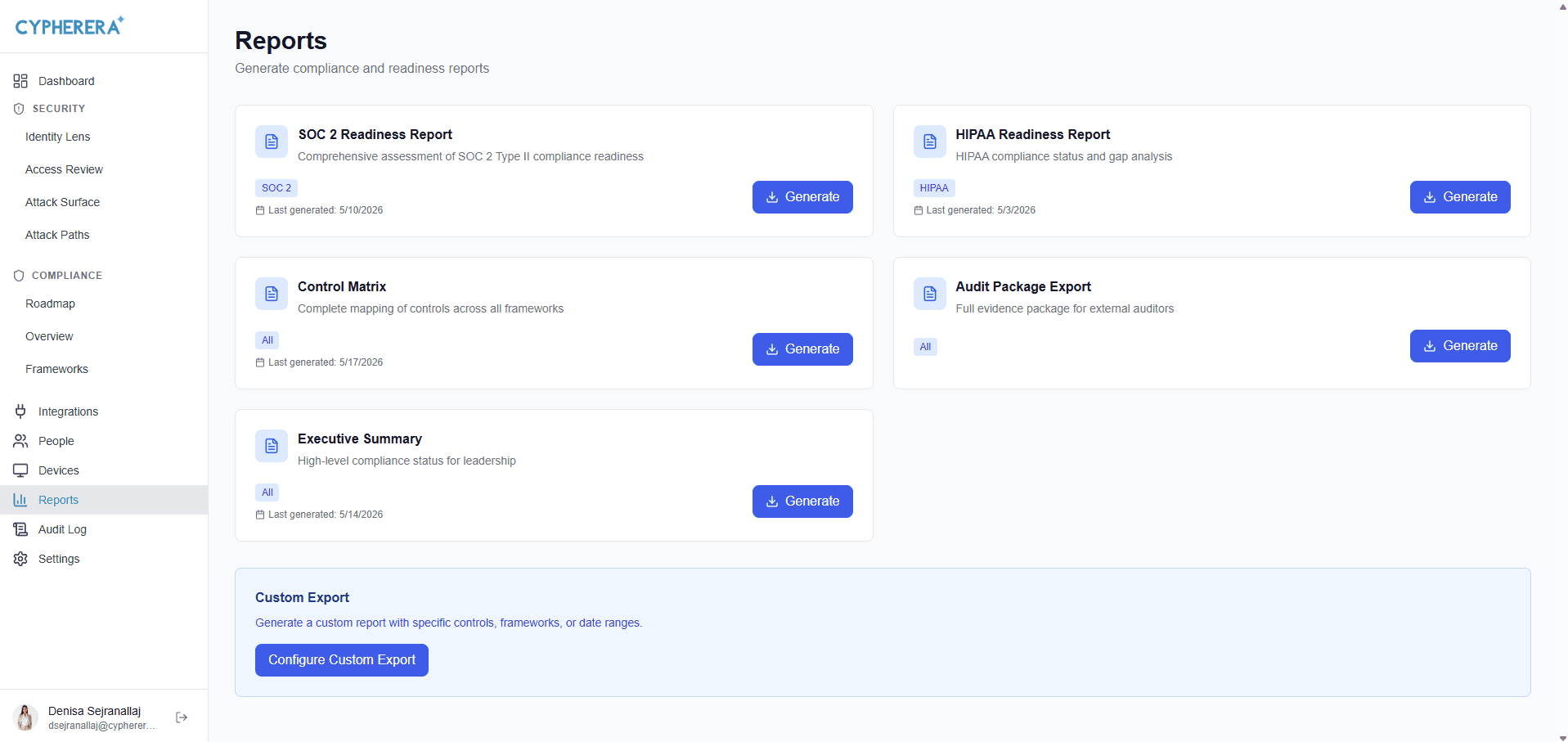Click the All tag on Audit Package Export
The image size is (1568, 742).
click(925, 347)
